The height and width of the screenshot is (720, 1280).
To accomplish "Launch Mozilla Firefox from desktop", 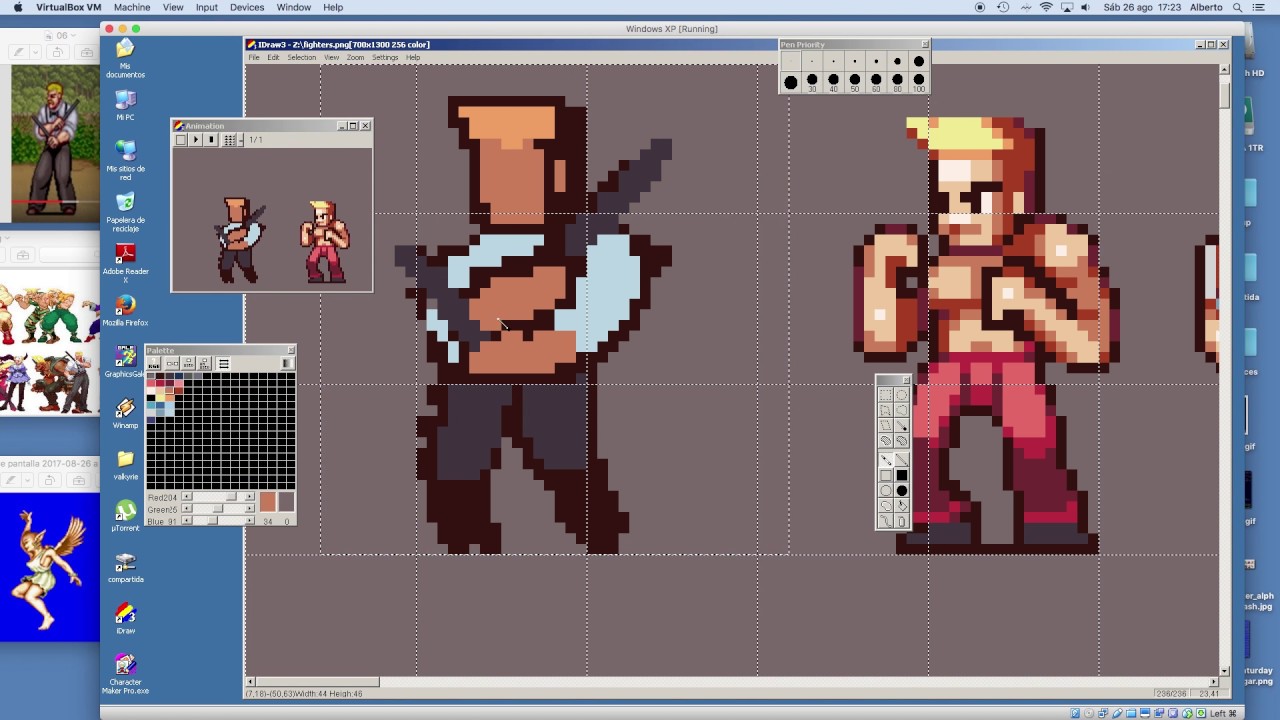I will point(125,310).
